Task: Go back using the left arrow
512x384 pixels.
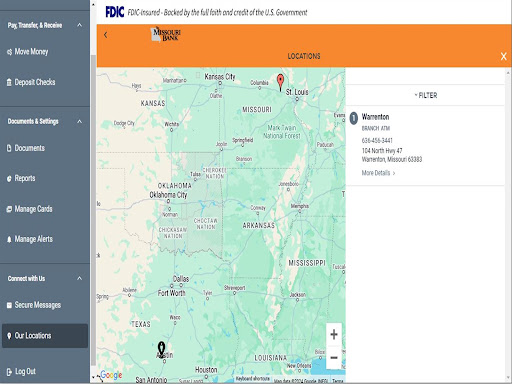Action: (106, 35)
